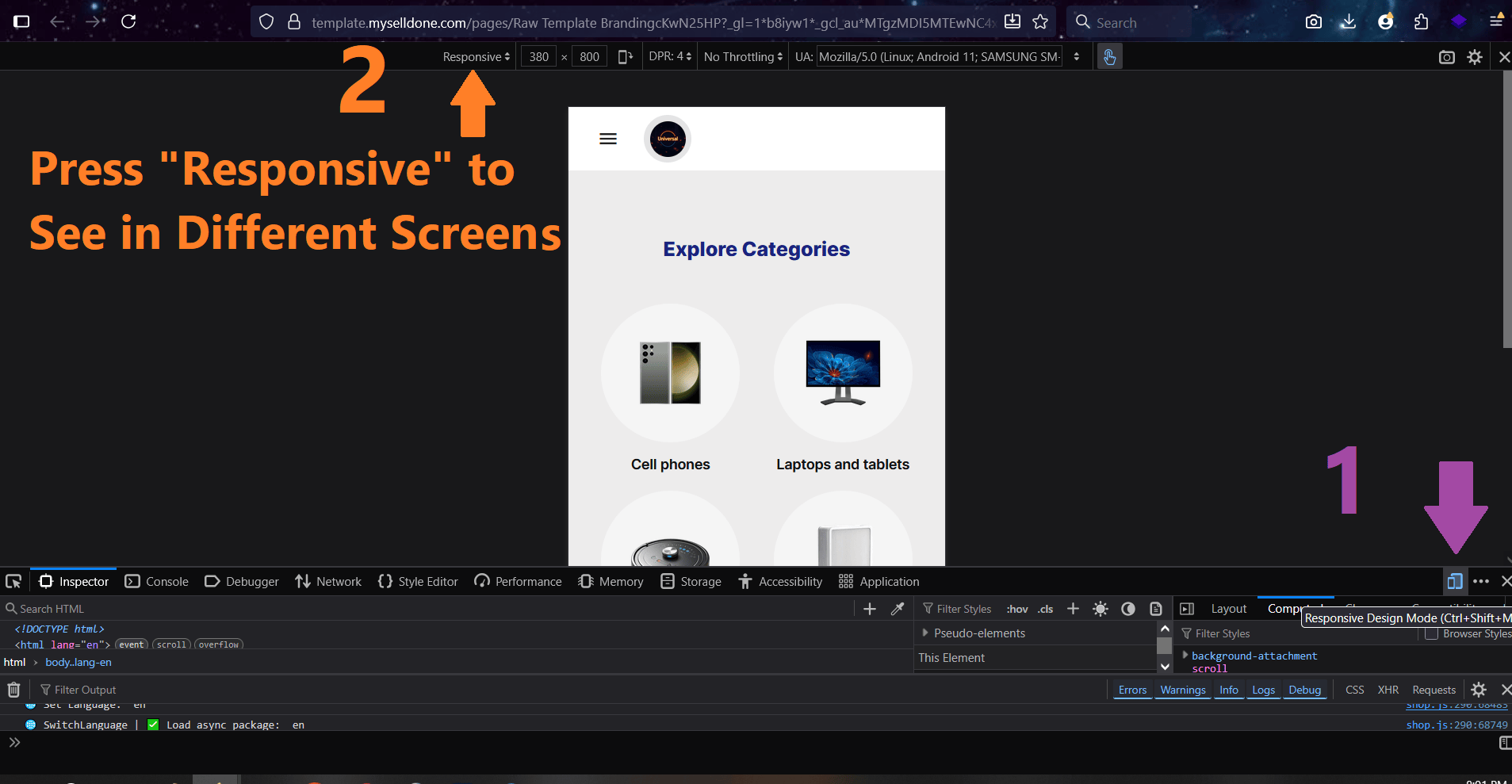Open the Cell phones category image
This screenshot has width=1512, height=784.
click(x=670, y=373)
